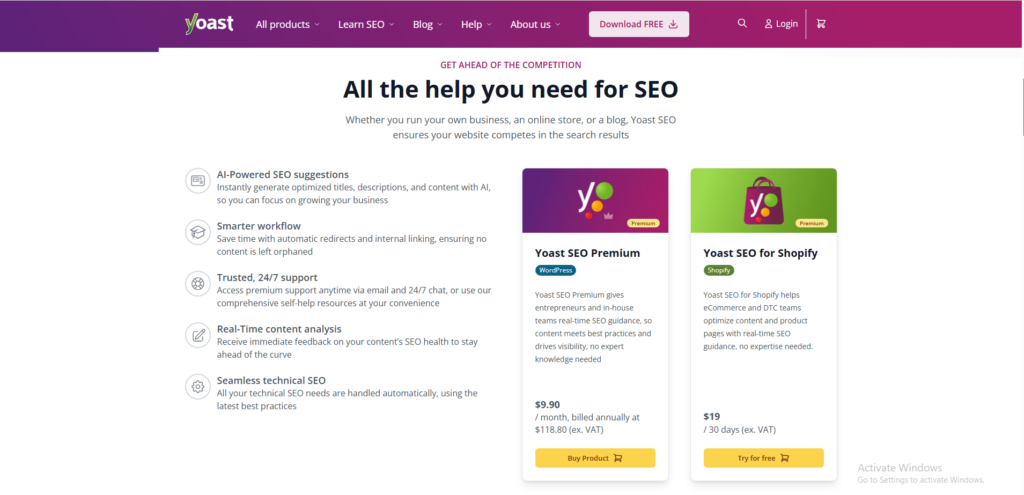Open the Help menu
1024x495 pixels.
pyautogui.click(x=477, y=24)
